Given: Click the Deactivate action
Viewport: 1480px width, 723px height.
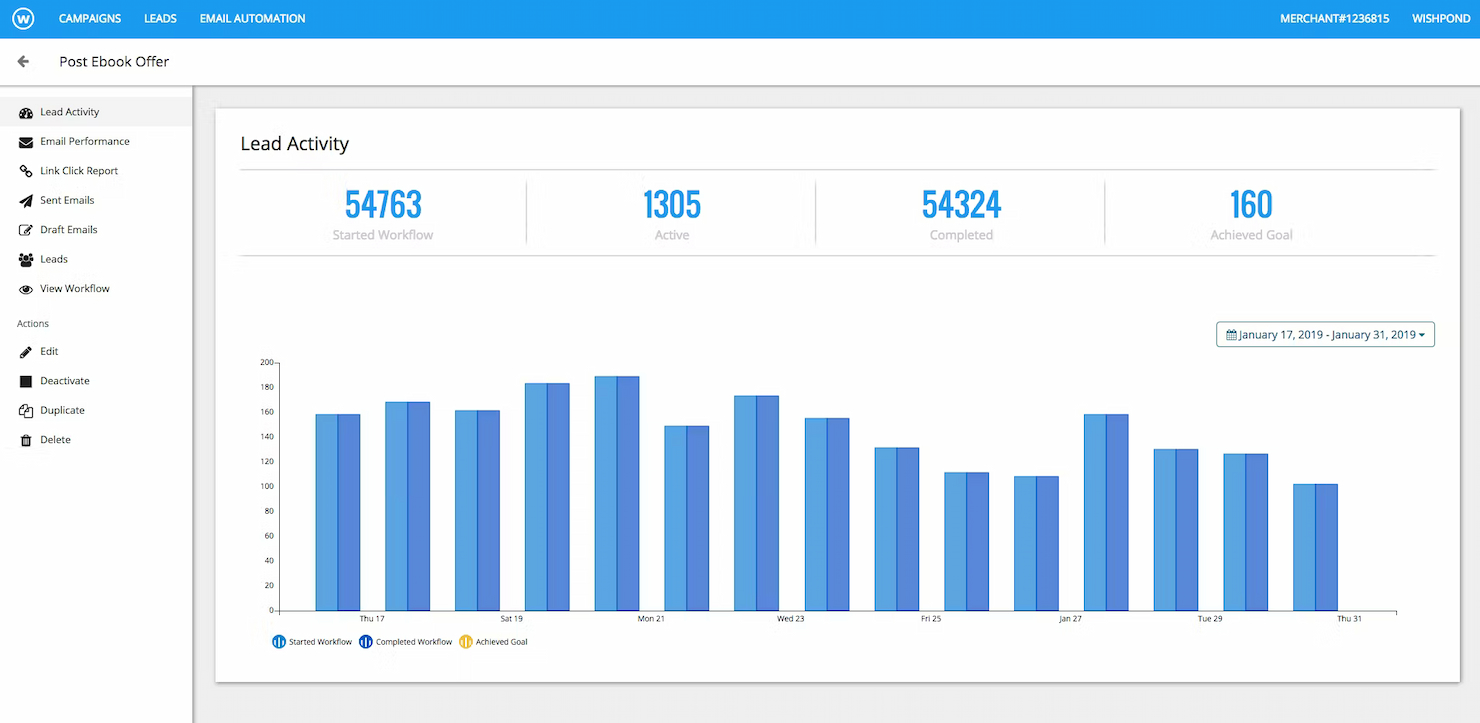Looking at the screenshot, I should click(x=64, y=381).
